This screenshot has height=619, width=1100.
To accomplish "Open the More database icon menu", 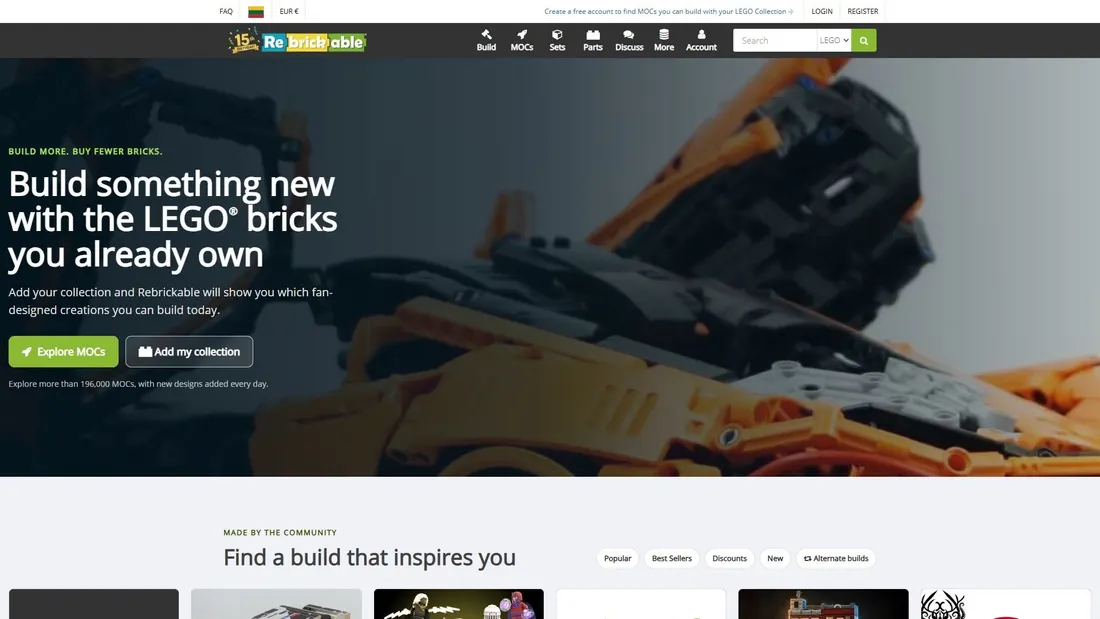I will 664,41.
